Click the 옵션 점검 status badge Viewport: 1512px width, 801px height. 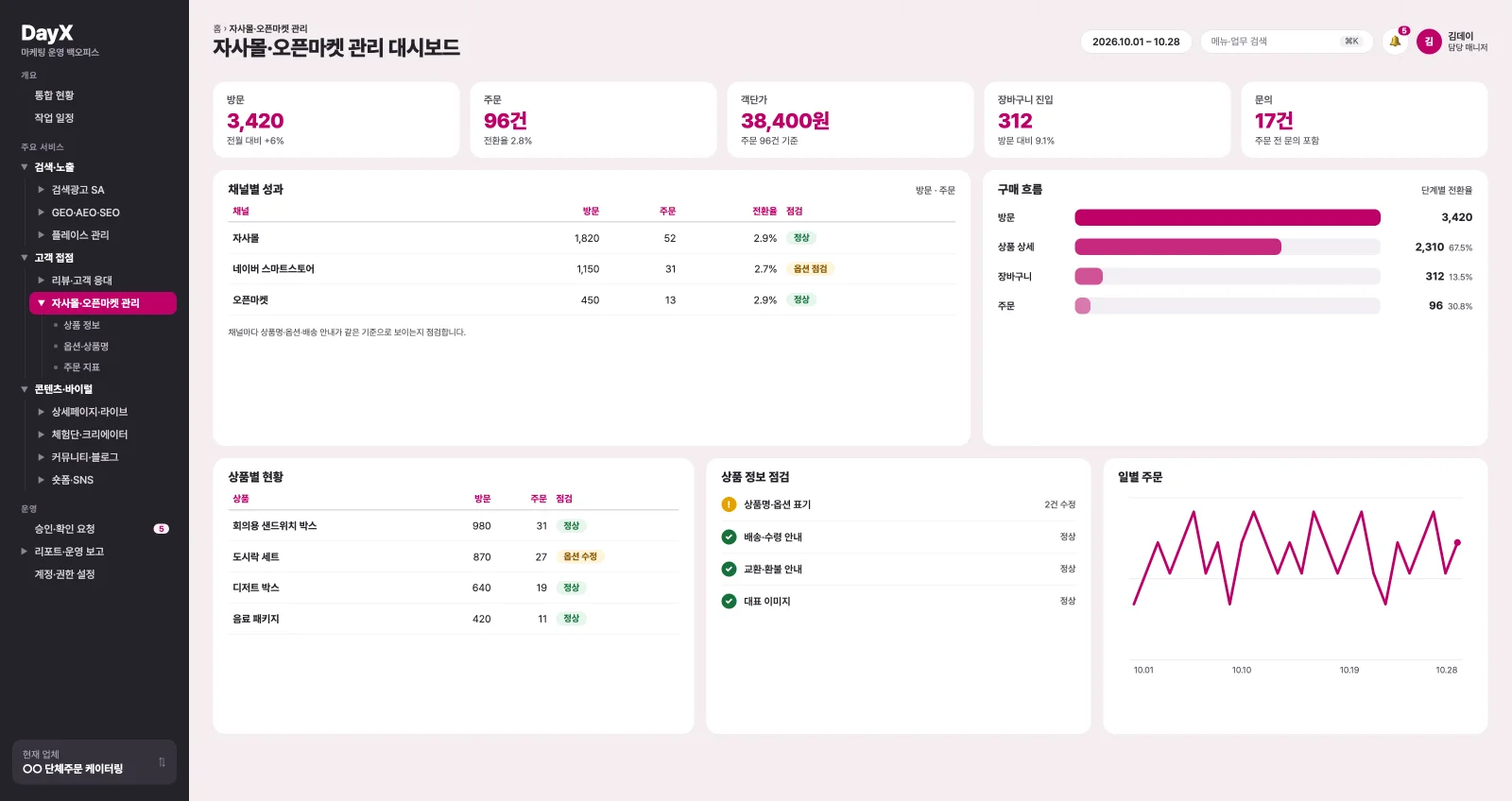click(810, 269)
